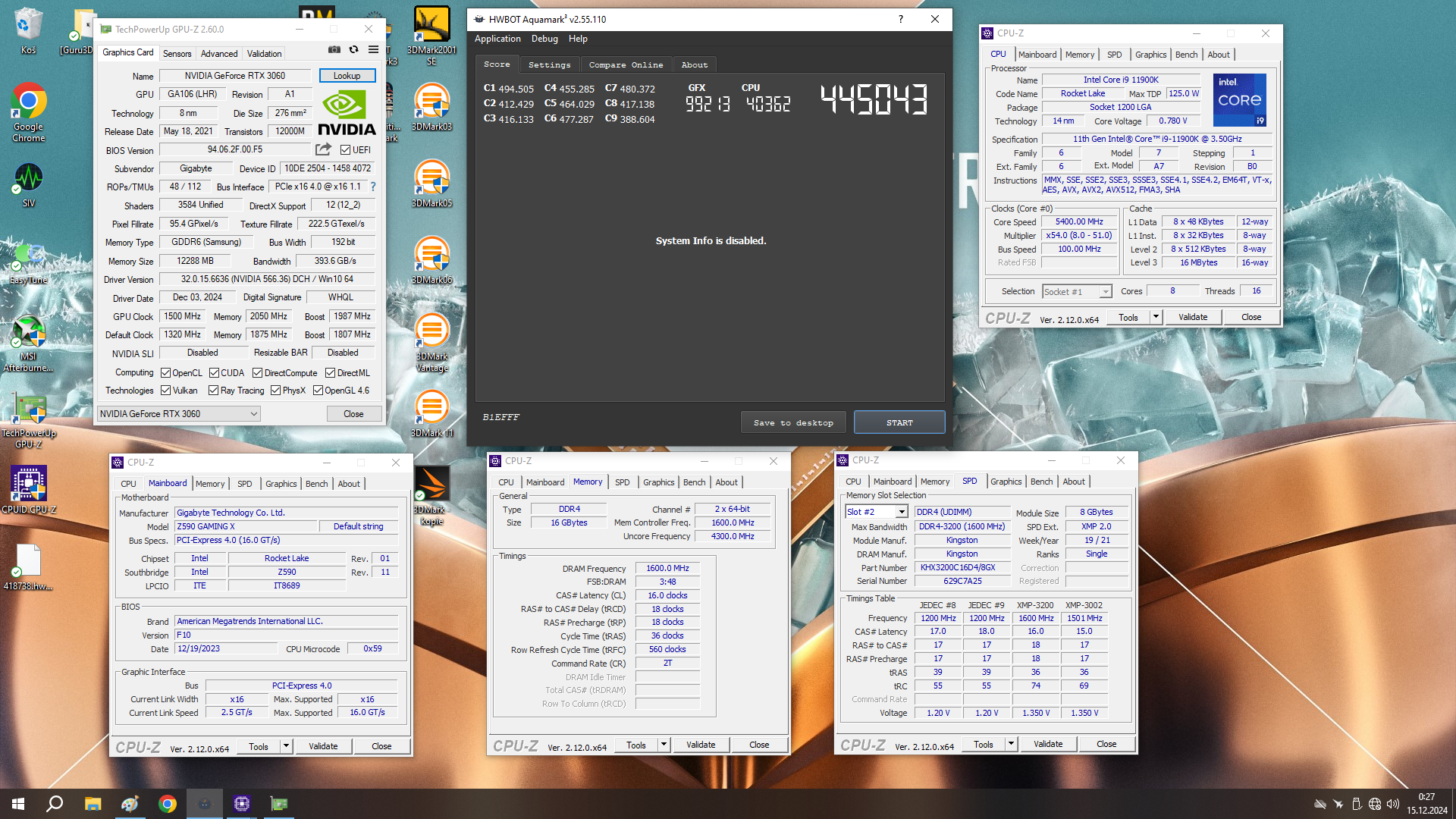Toggle Ray Tracing checkbox
The width and height of the screenshot is (1456, 819).
pos(214,391)
